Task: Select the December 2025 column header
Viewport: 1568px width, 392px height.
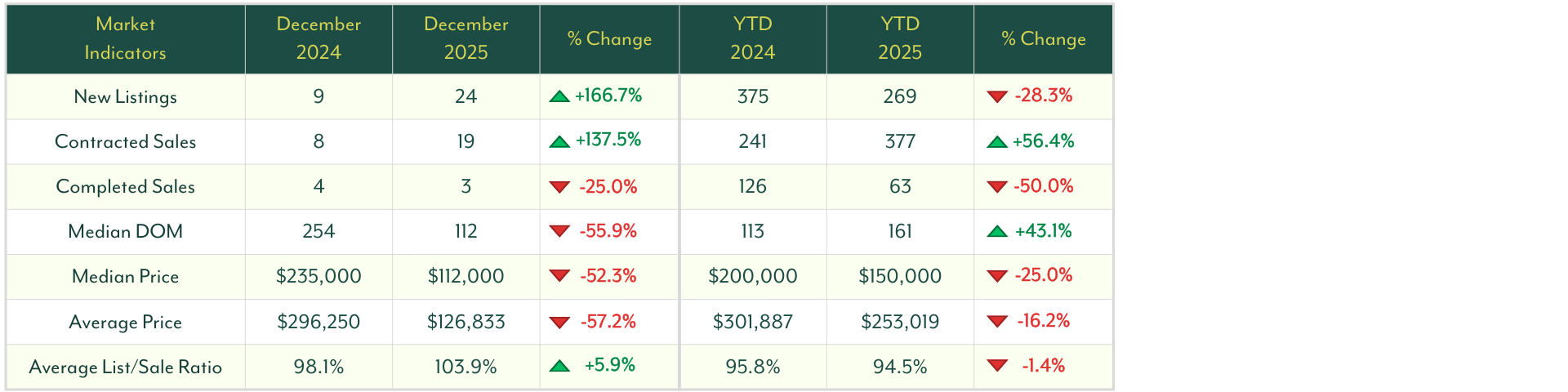Action: point(465,38)
